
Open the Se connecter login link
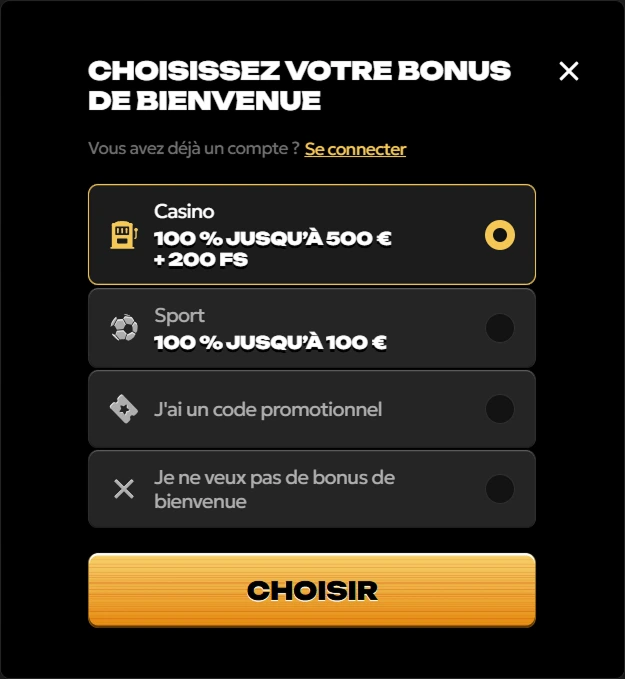[355, 149]
